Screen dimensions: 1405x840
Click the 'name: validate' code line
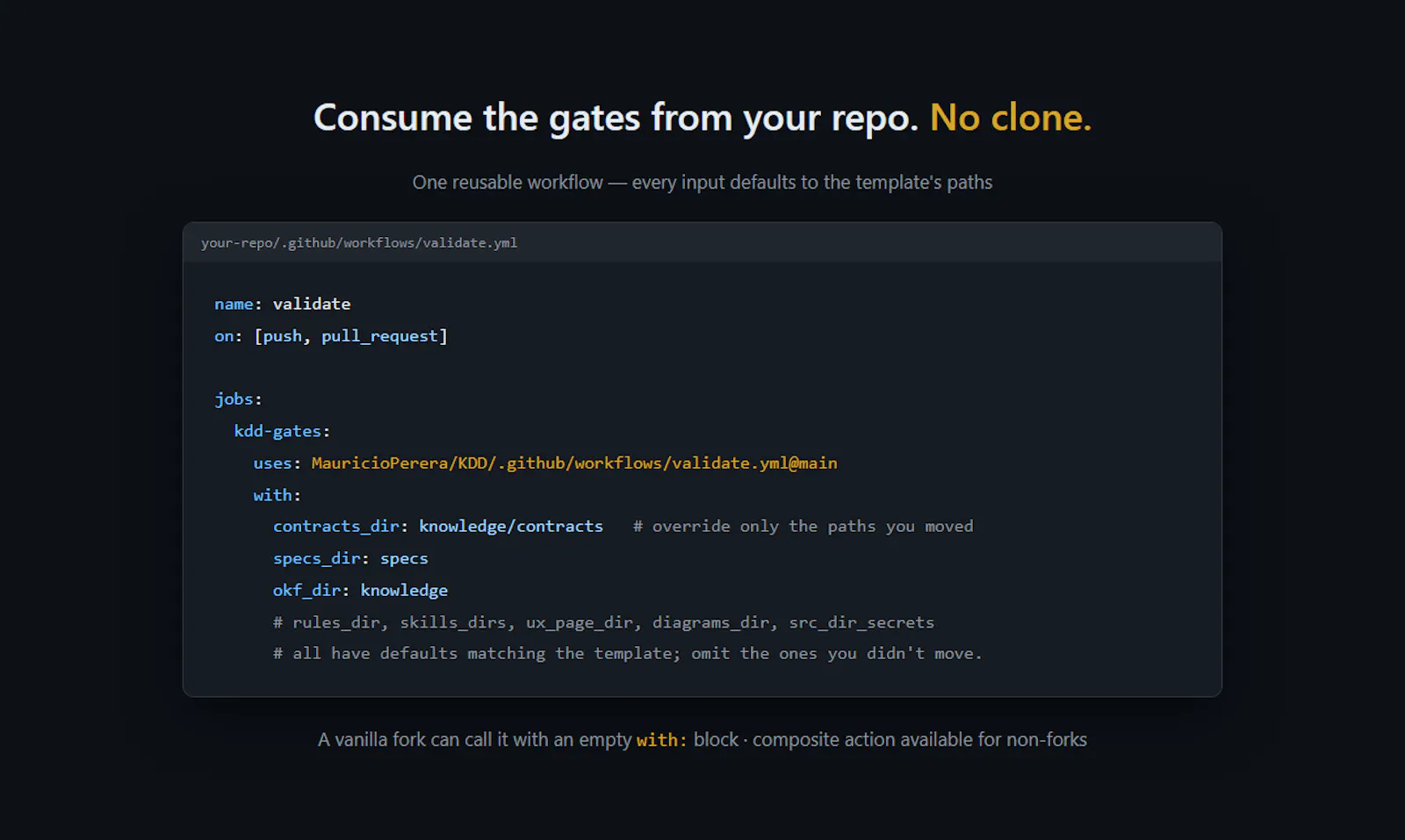coord(283,304)
